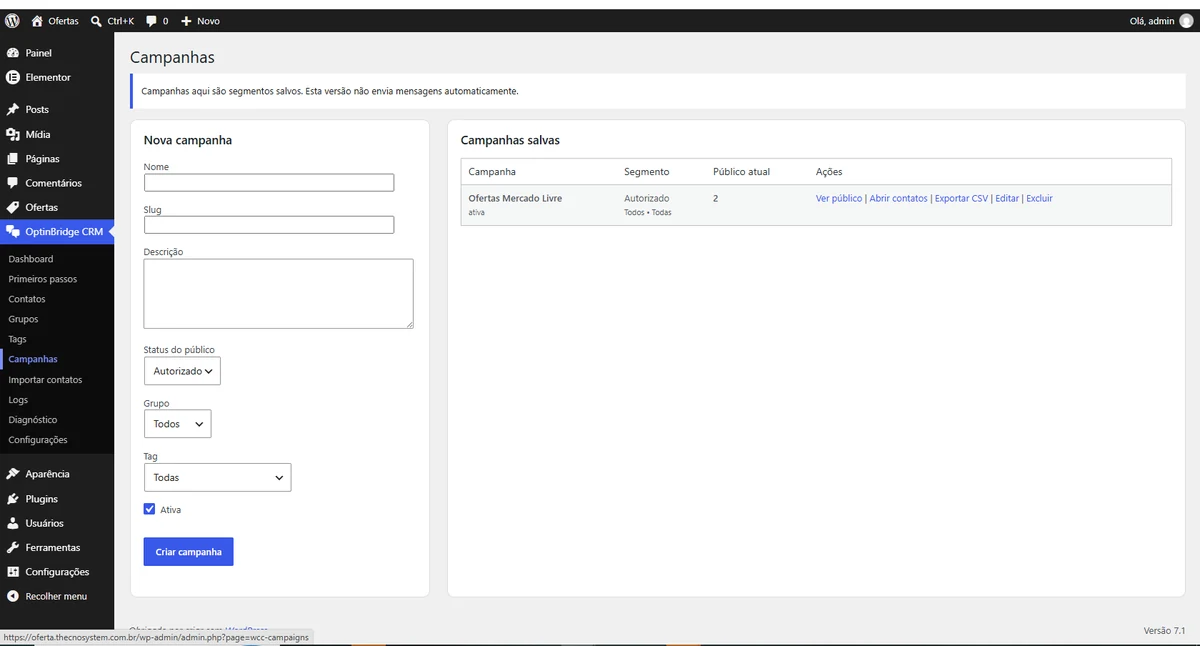Click the Nova campanha heading

click(x=188, y=140)
